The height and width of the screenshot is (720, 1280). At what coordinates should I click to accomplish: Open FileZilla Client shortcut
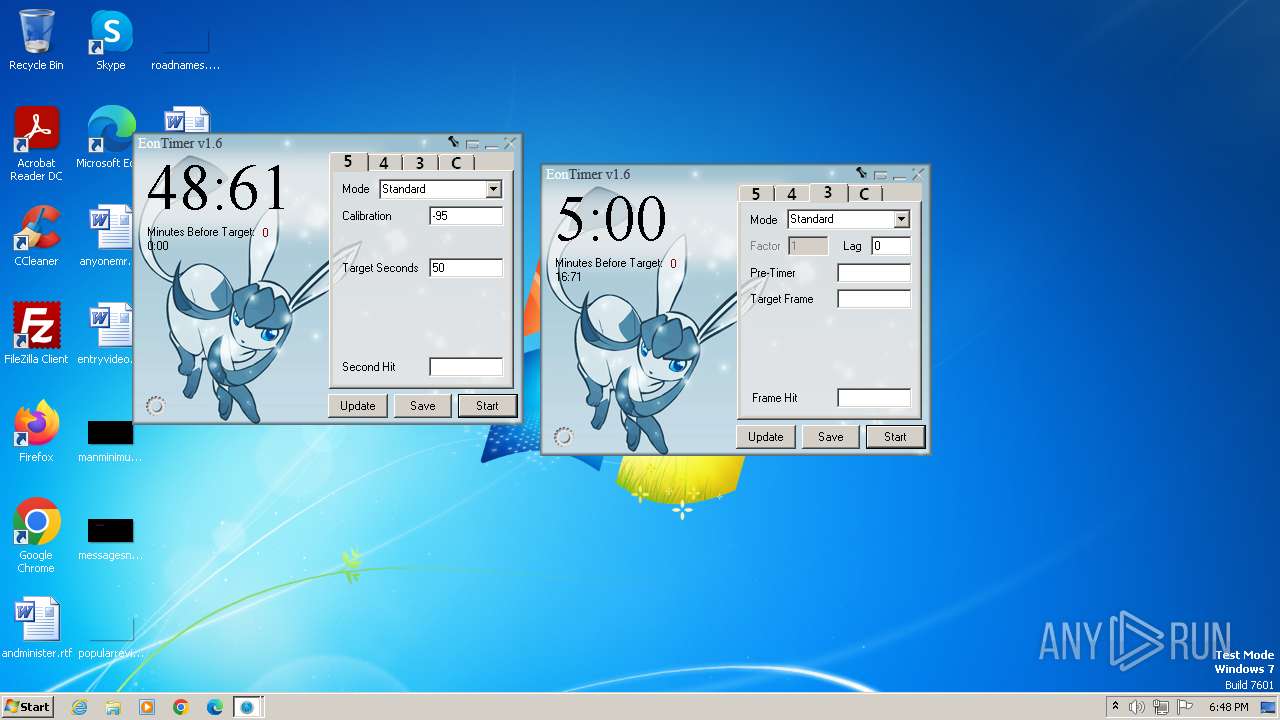coord(36,334)
